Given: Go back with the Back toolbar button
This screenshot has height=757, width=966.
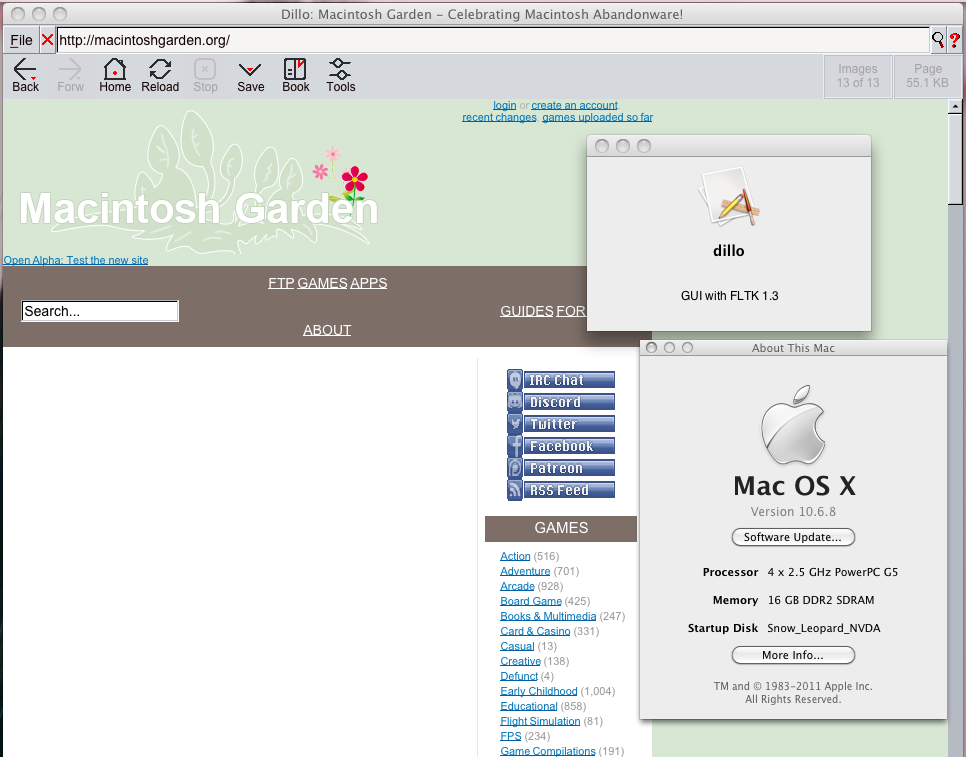Looking at the screenshot, I should [25, 76].
